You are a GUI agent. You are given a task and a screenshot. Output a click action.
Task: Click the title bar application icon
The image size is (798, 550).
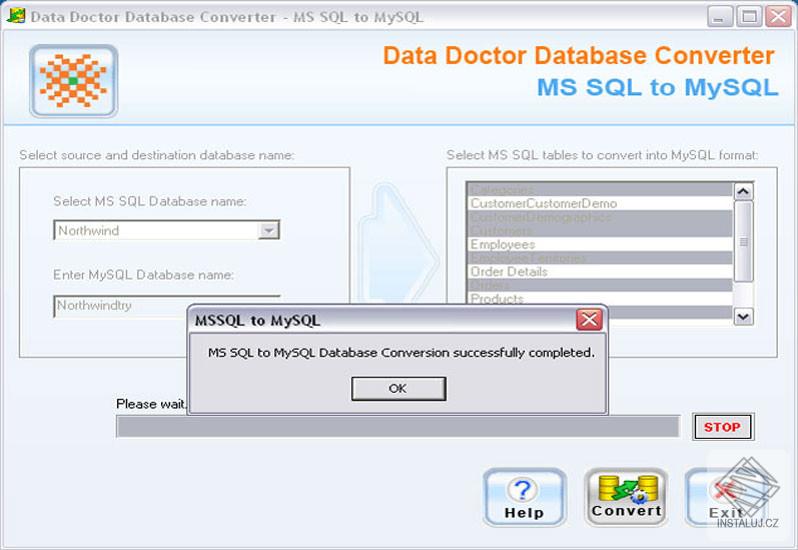coord(16,16)
